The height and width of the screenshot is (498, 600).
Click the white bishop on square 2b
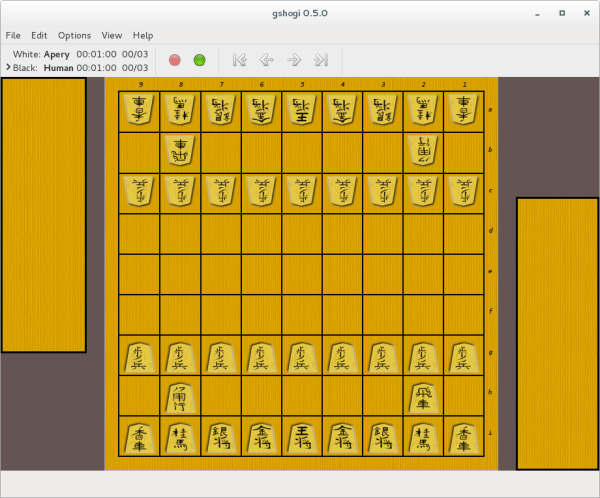point(425,152)
